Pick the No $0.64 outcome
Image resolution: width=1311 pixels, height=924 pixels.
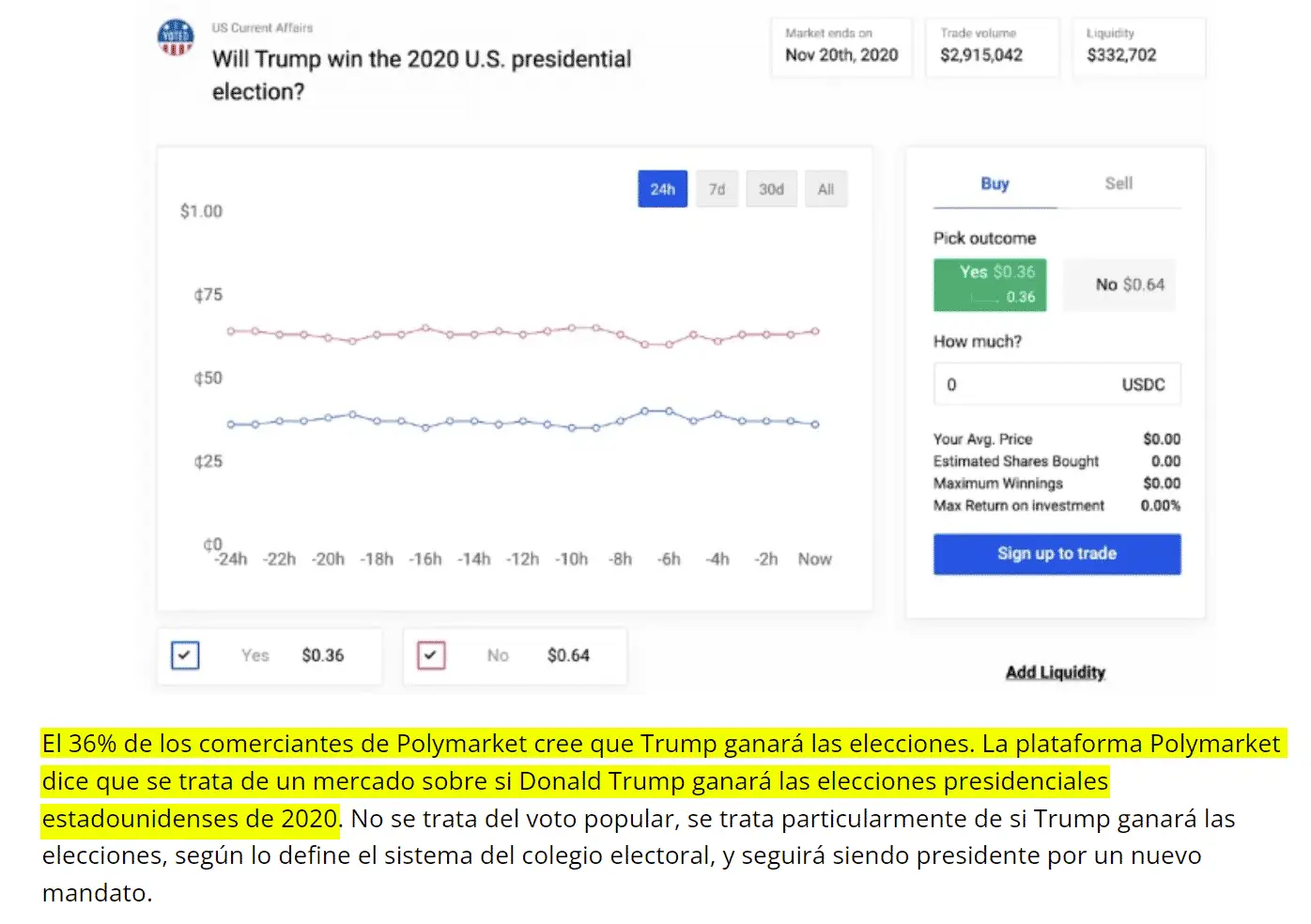click(1119, 285)
